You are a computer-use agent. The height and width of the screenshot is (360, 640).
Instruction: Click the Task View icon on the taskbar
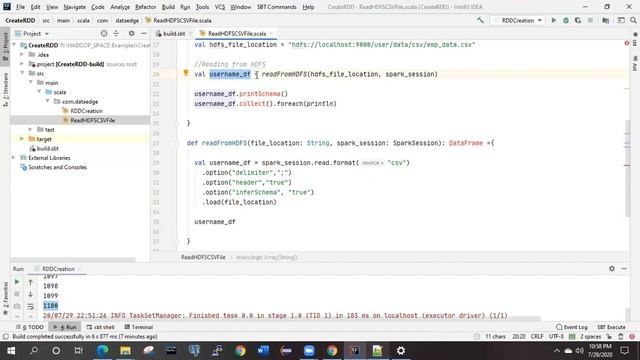click(78, 351)
